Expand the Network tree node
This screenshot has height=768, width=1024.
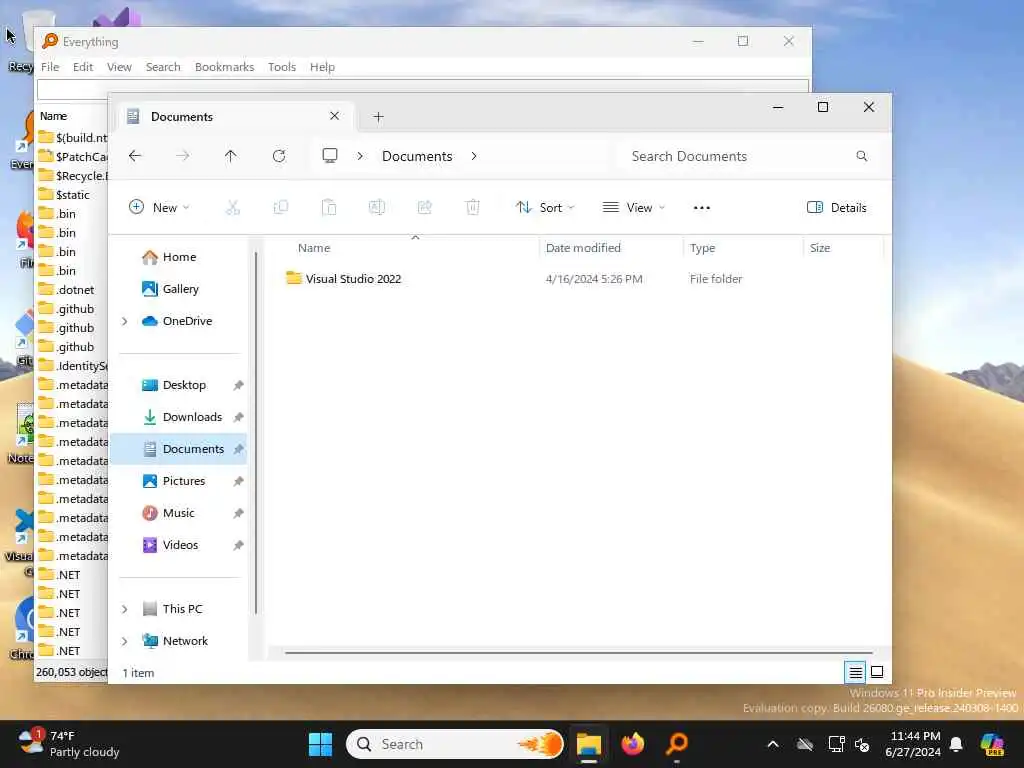click(x=125, y=641)
